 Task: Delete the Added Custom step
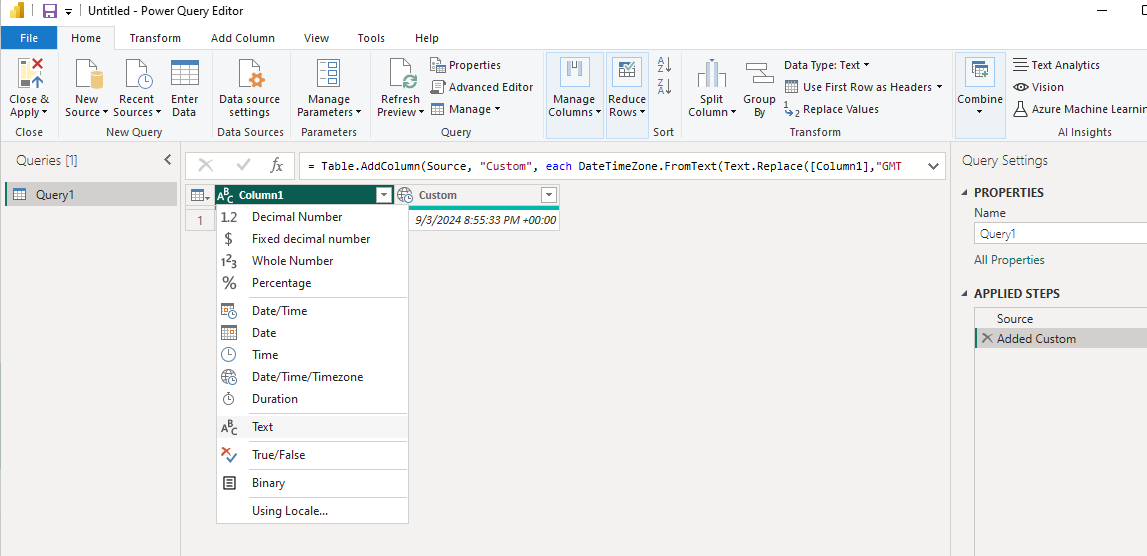pyautogui.click(x=987, y=338)
